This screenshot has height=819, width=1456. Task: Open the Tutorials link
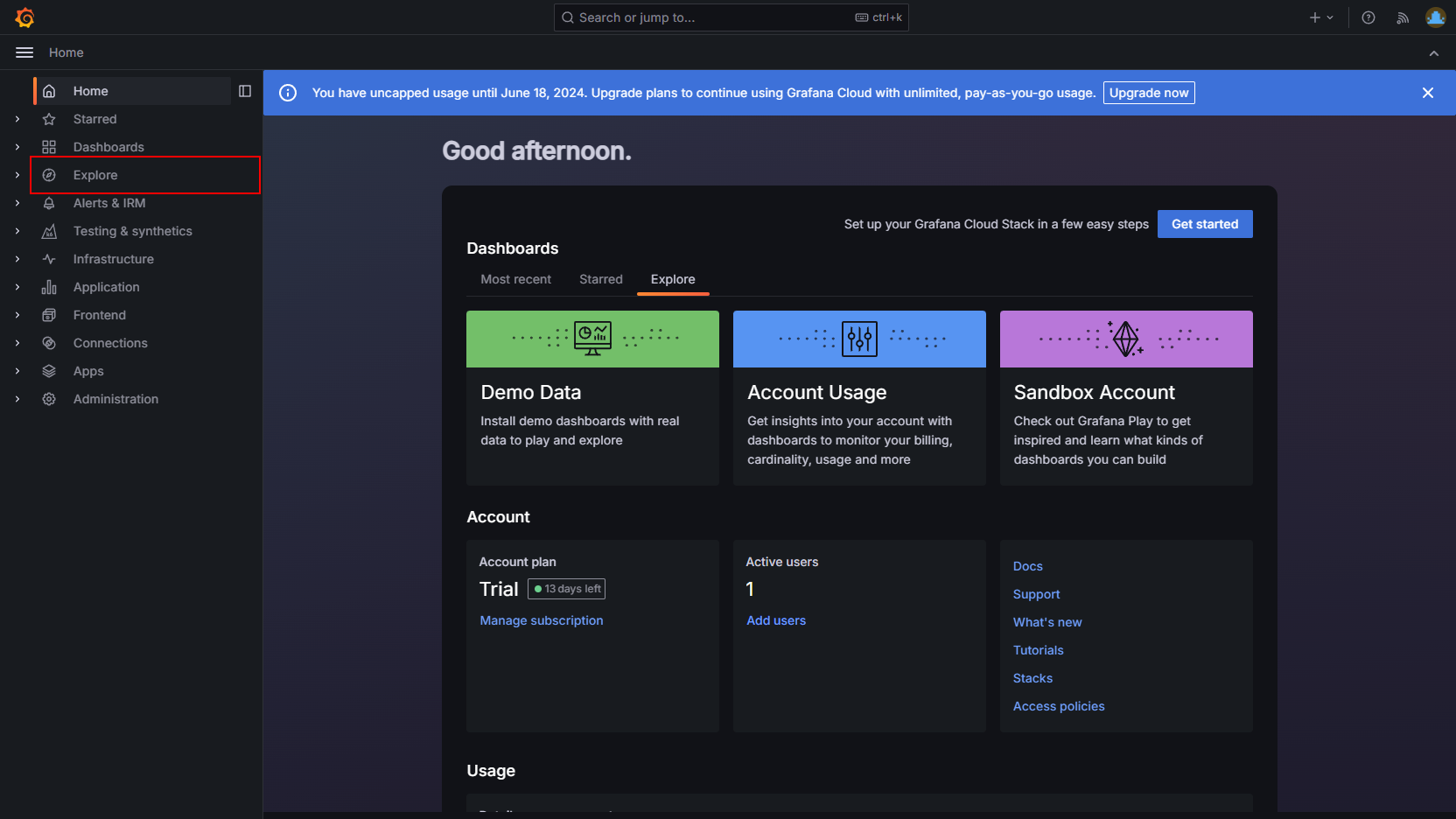(1039, 650)
